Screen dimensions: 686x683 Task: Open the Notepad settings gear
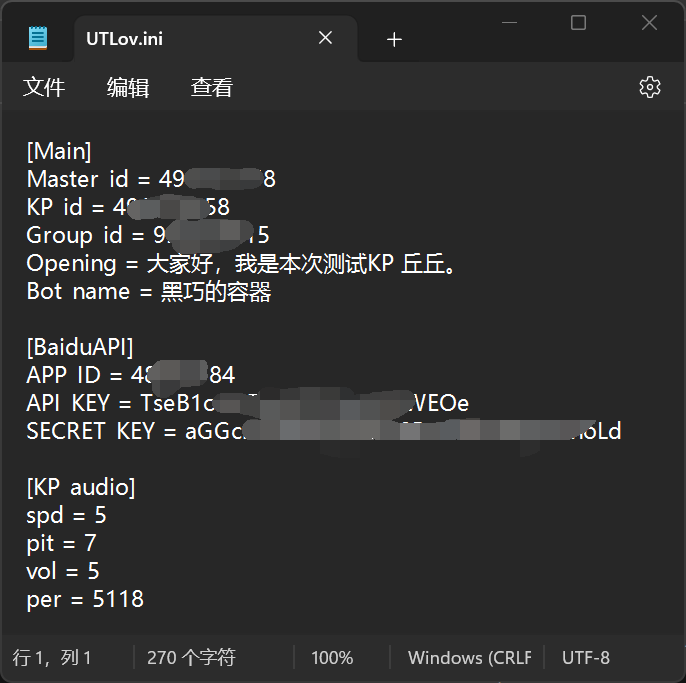pos(650,87)
